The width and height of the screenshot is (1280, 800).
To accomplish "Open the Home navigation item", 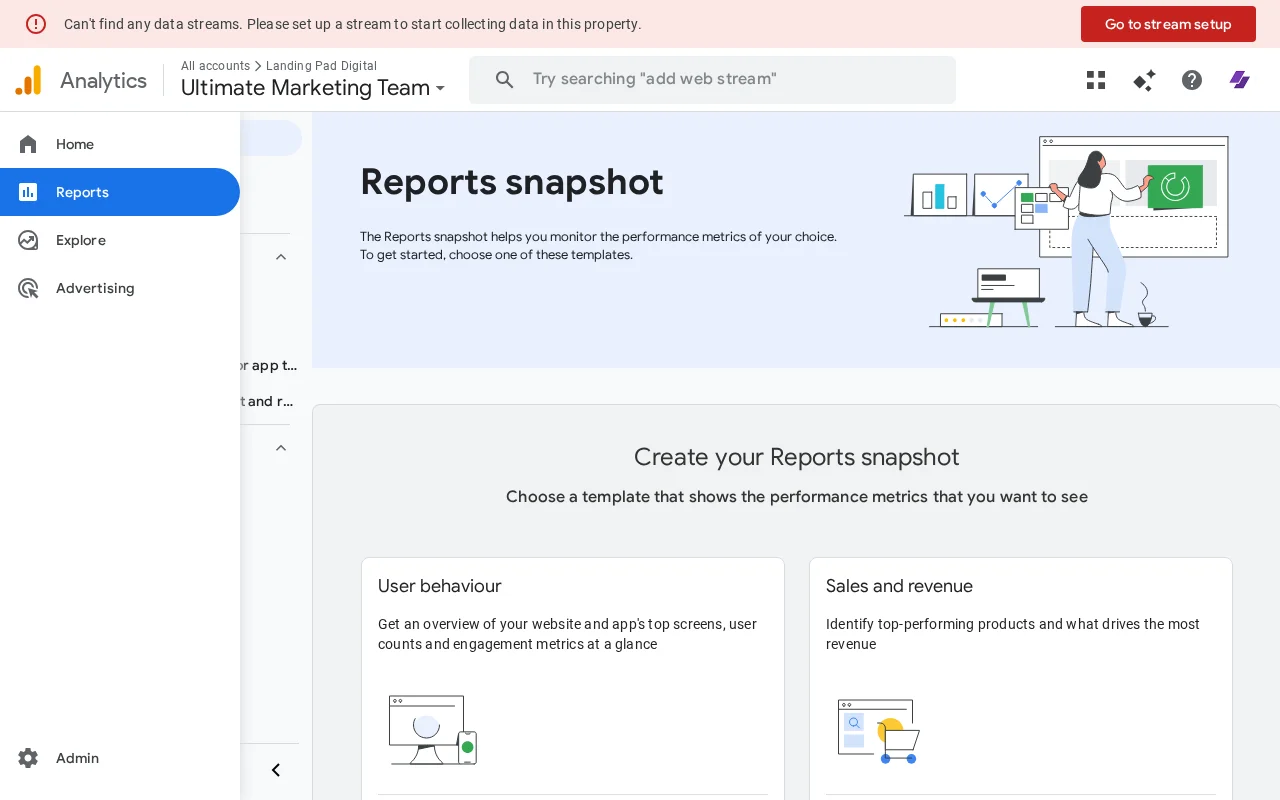I will 75,144.
